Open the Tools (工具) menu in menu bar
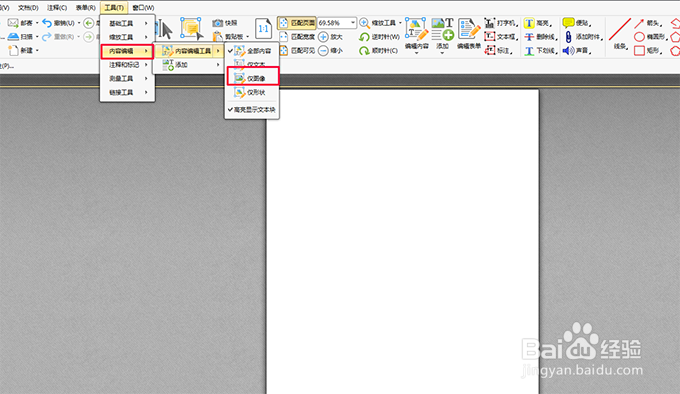The height and width of the screenshot is (394, 680). coord(114,8)
